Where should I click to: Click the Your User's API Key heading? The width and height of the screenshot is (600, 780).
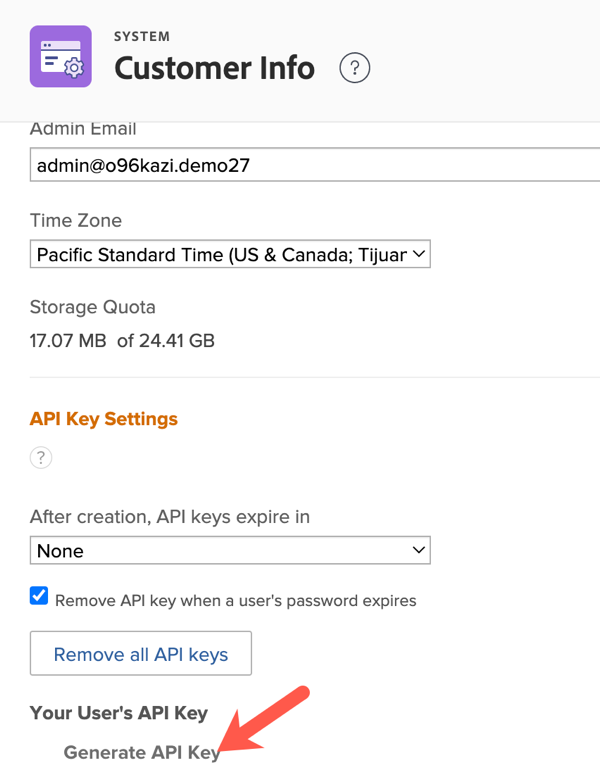(118, 713)
